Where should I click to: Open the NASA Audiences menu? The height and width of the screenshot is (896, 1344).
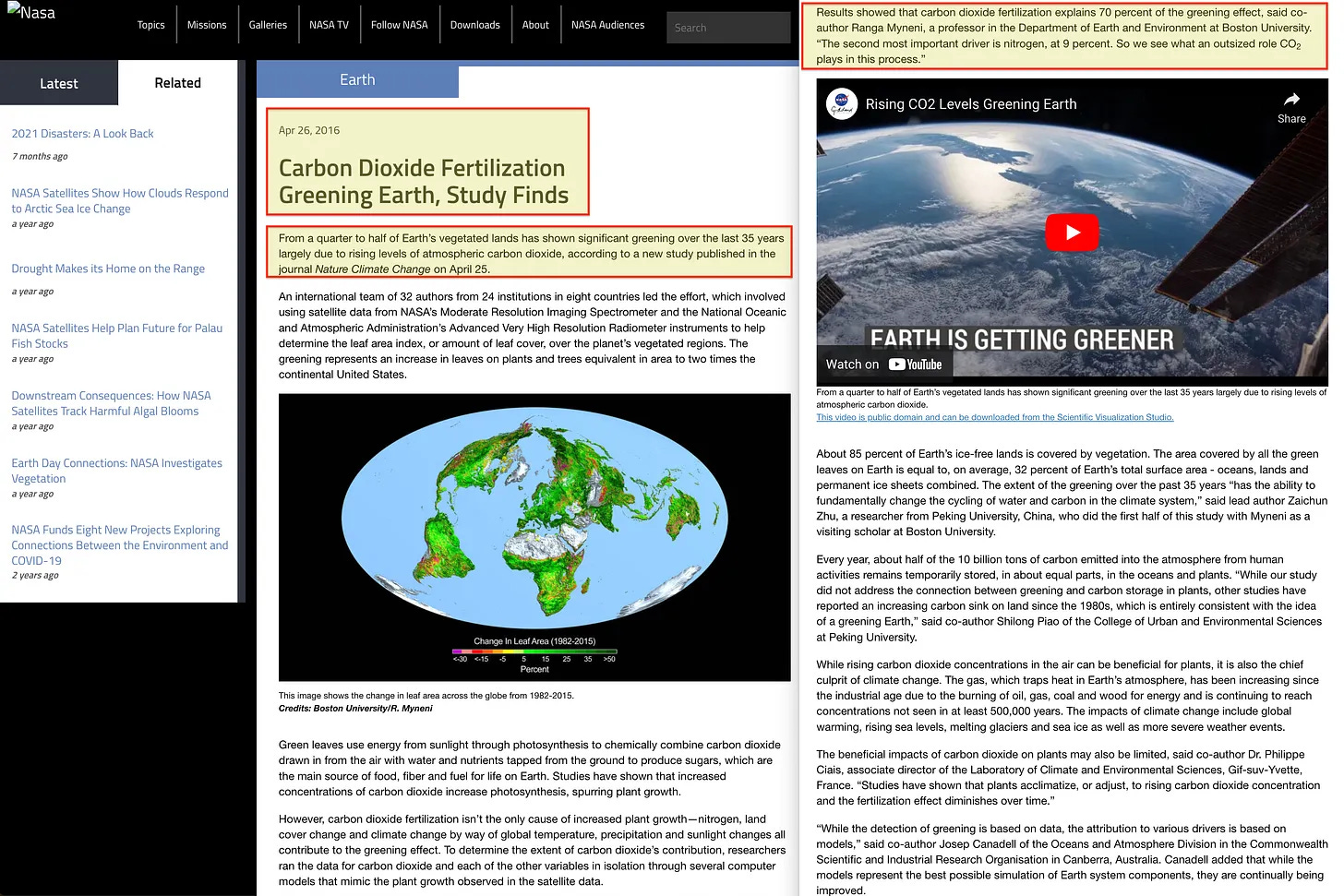coord(608,25)
